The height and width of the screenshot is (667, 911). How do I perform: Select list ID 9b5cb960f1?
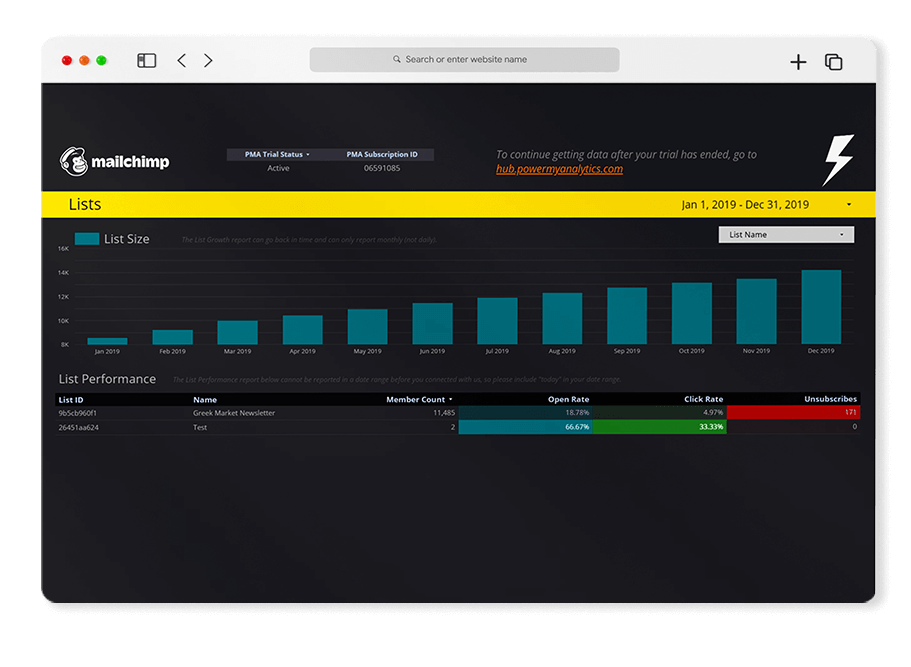[77, 413]
